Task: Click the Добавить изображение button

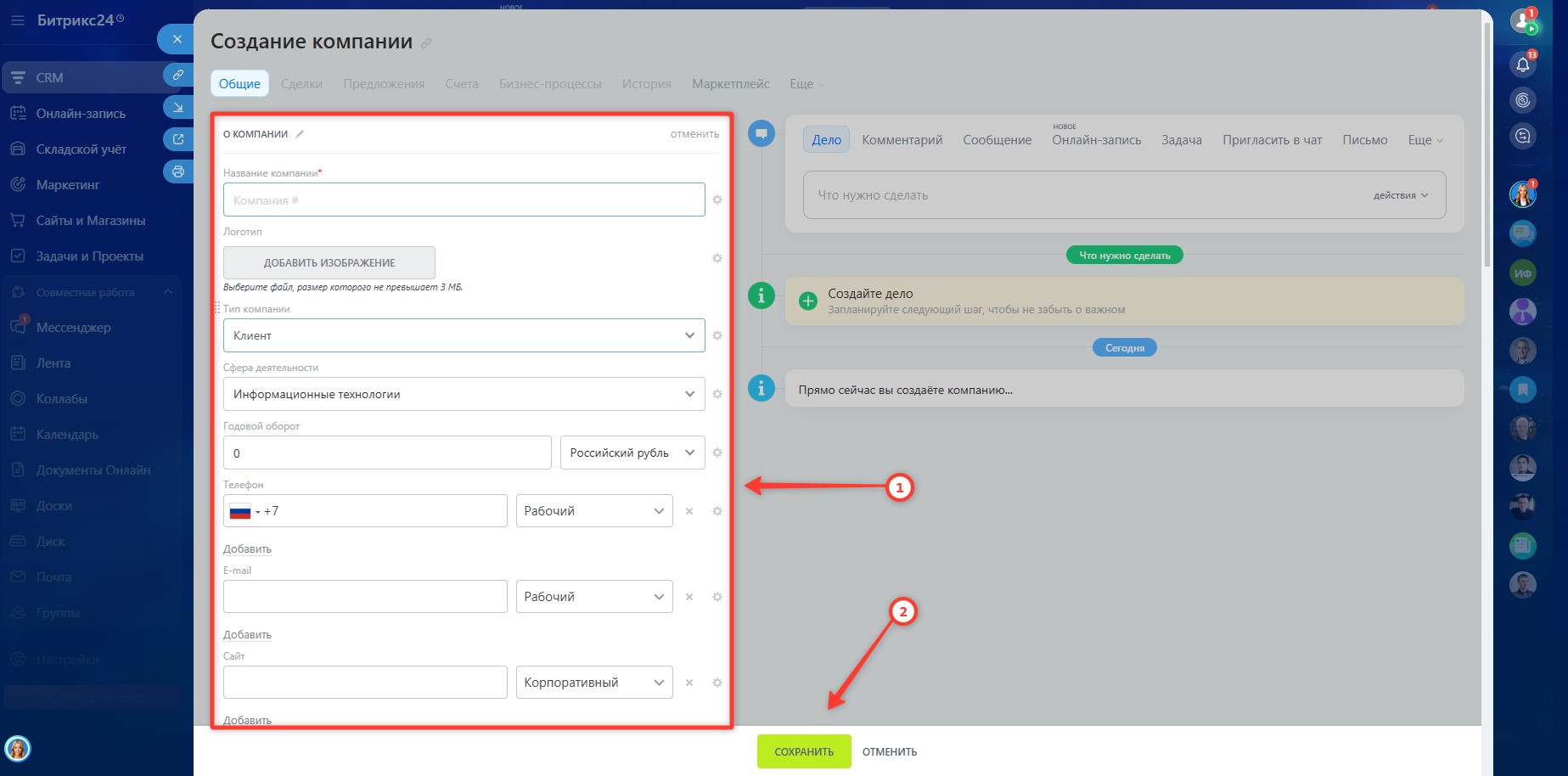Action: [329, 263]
